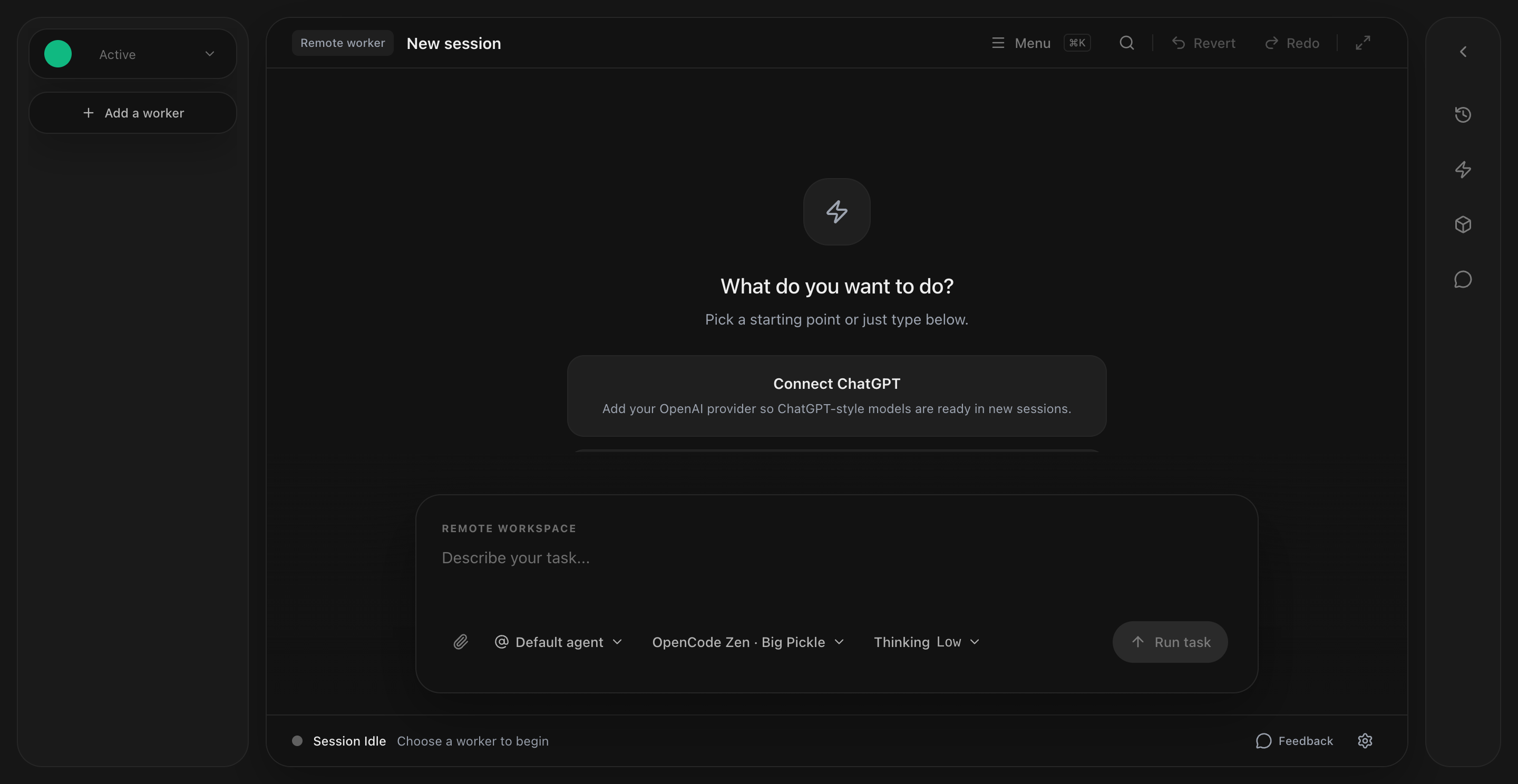
Task: Open settings gear in the status bar
Action: (x=1365, y=740)
